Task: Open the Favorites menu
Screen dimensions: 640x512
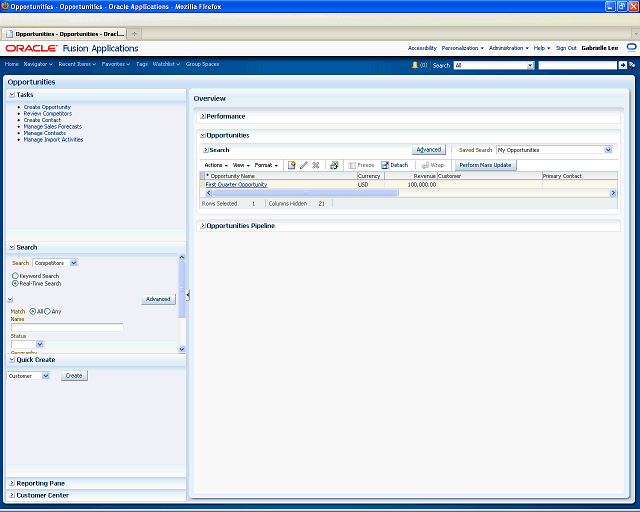Action: [x=116, y=64]
